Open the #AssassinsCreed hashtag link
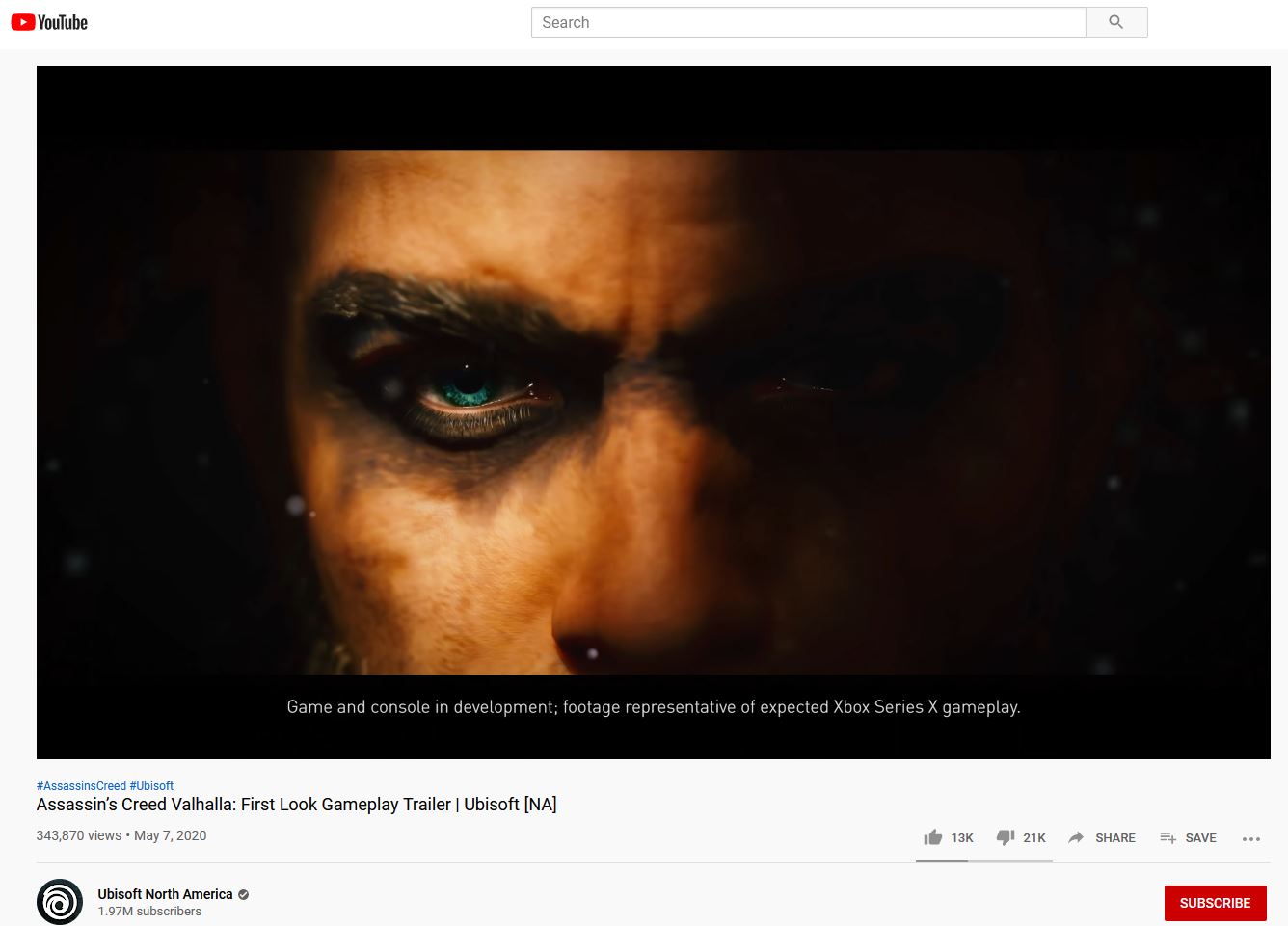The image size is (1288, 926). click(x=81, y=786)
